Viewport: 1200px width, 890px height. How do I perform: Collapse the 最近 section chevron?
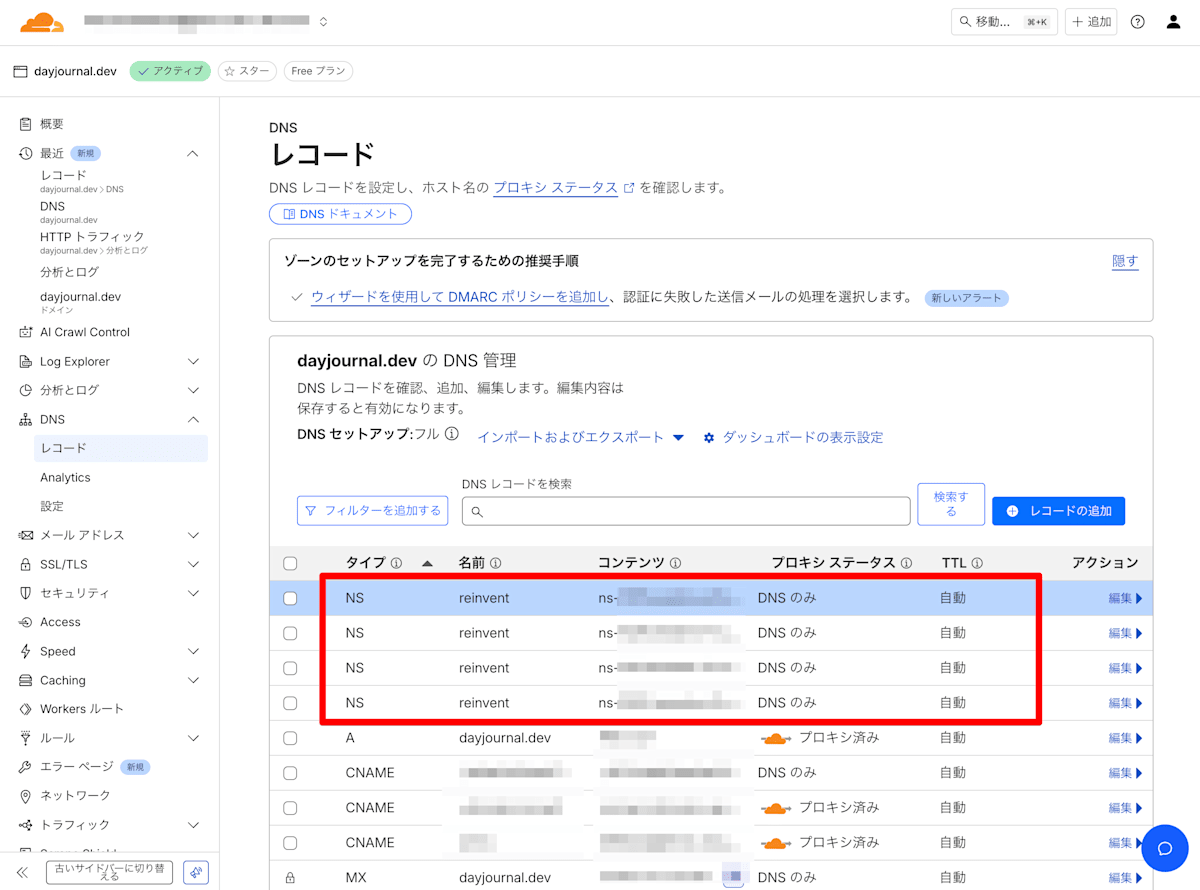point(193,153)
